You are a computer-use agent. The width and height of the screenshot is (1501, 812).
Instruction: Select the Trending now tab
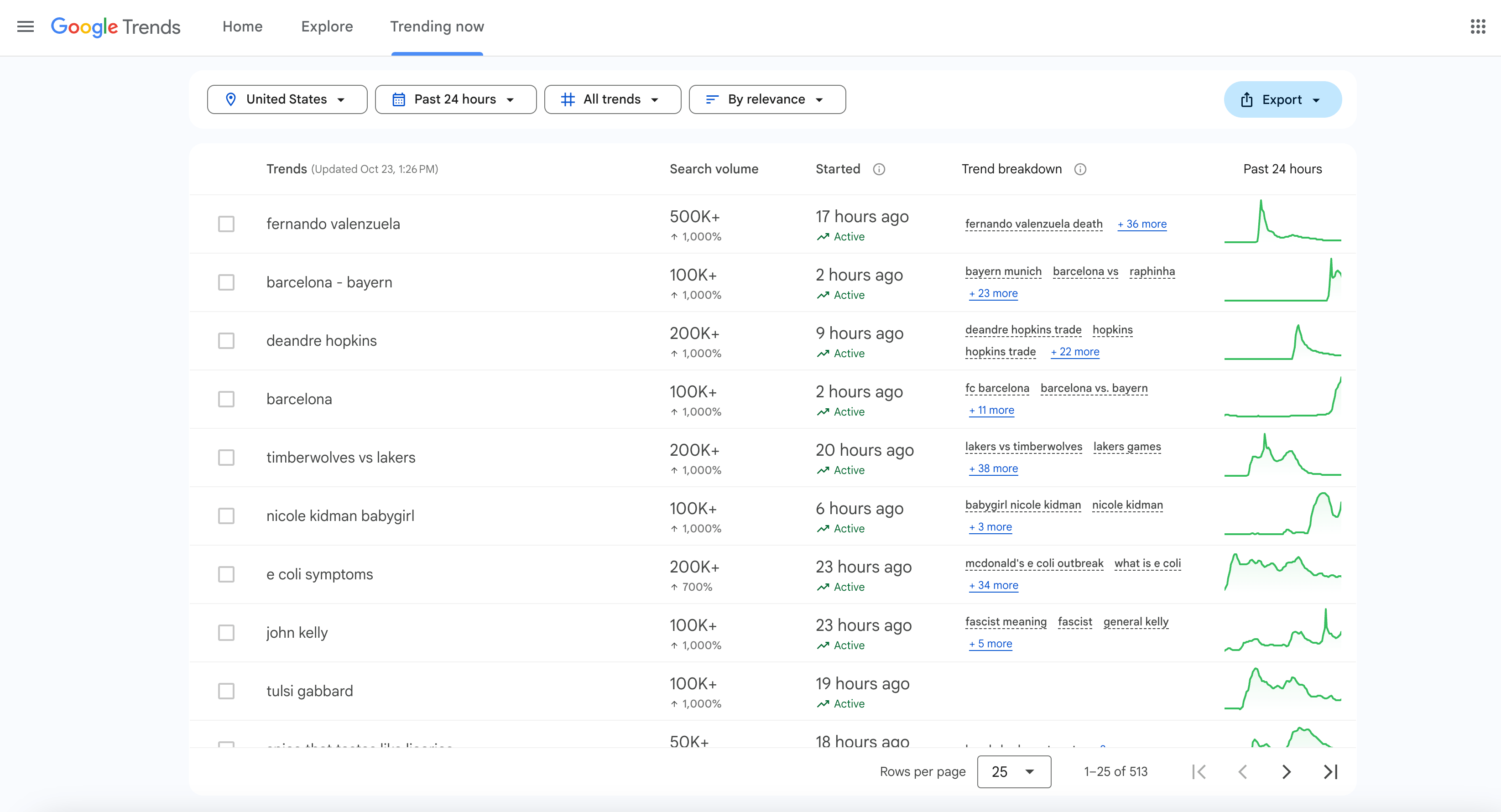tap(437, 27)
